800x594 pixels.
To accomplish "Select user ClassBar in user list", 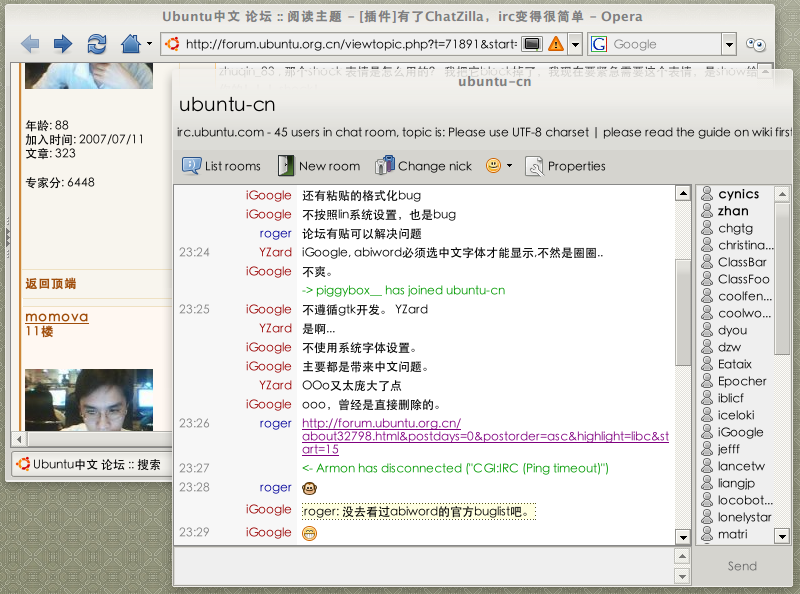I will pyautogui.click(x=737, y=262).
